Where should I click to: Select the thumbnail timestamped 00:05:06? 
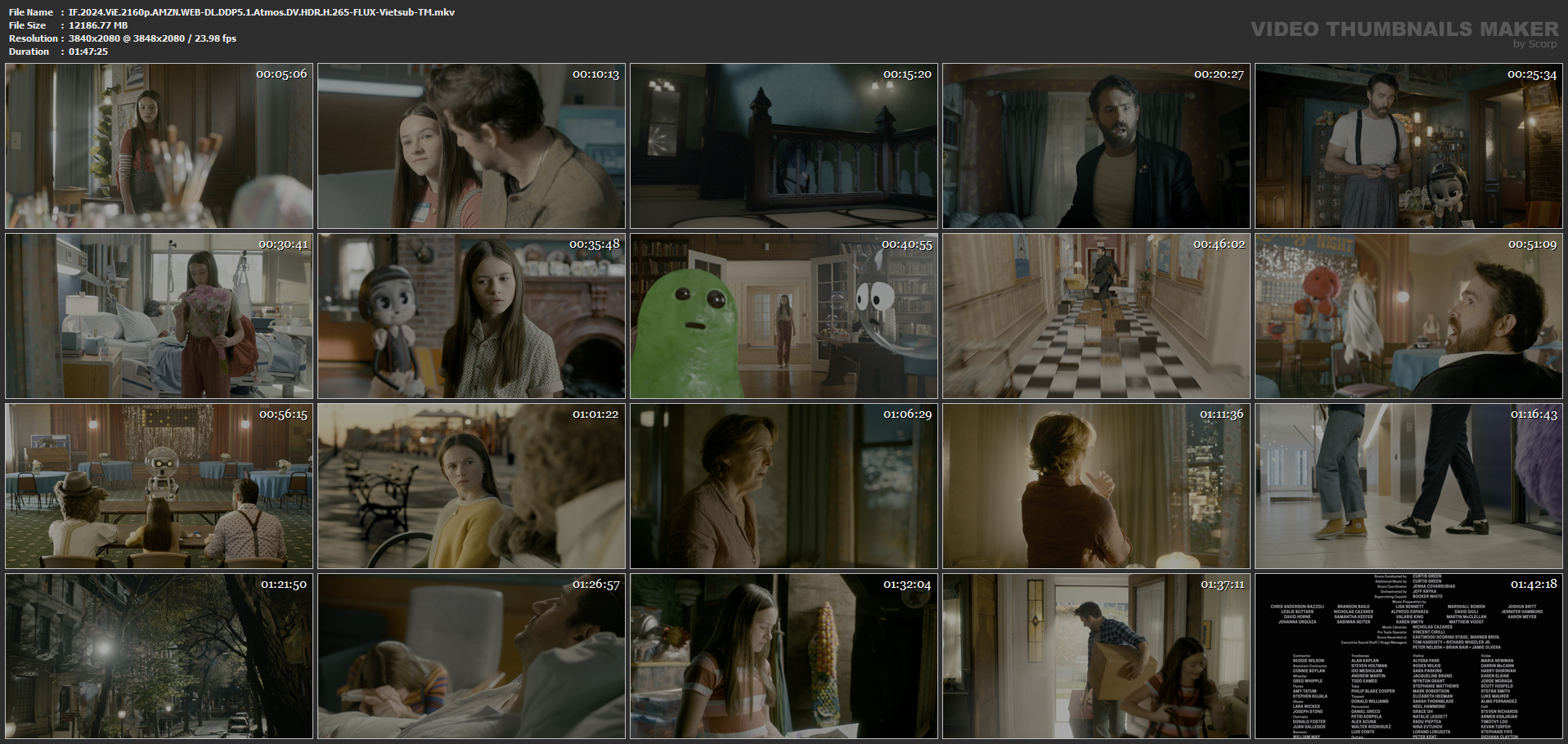point(159,146)
